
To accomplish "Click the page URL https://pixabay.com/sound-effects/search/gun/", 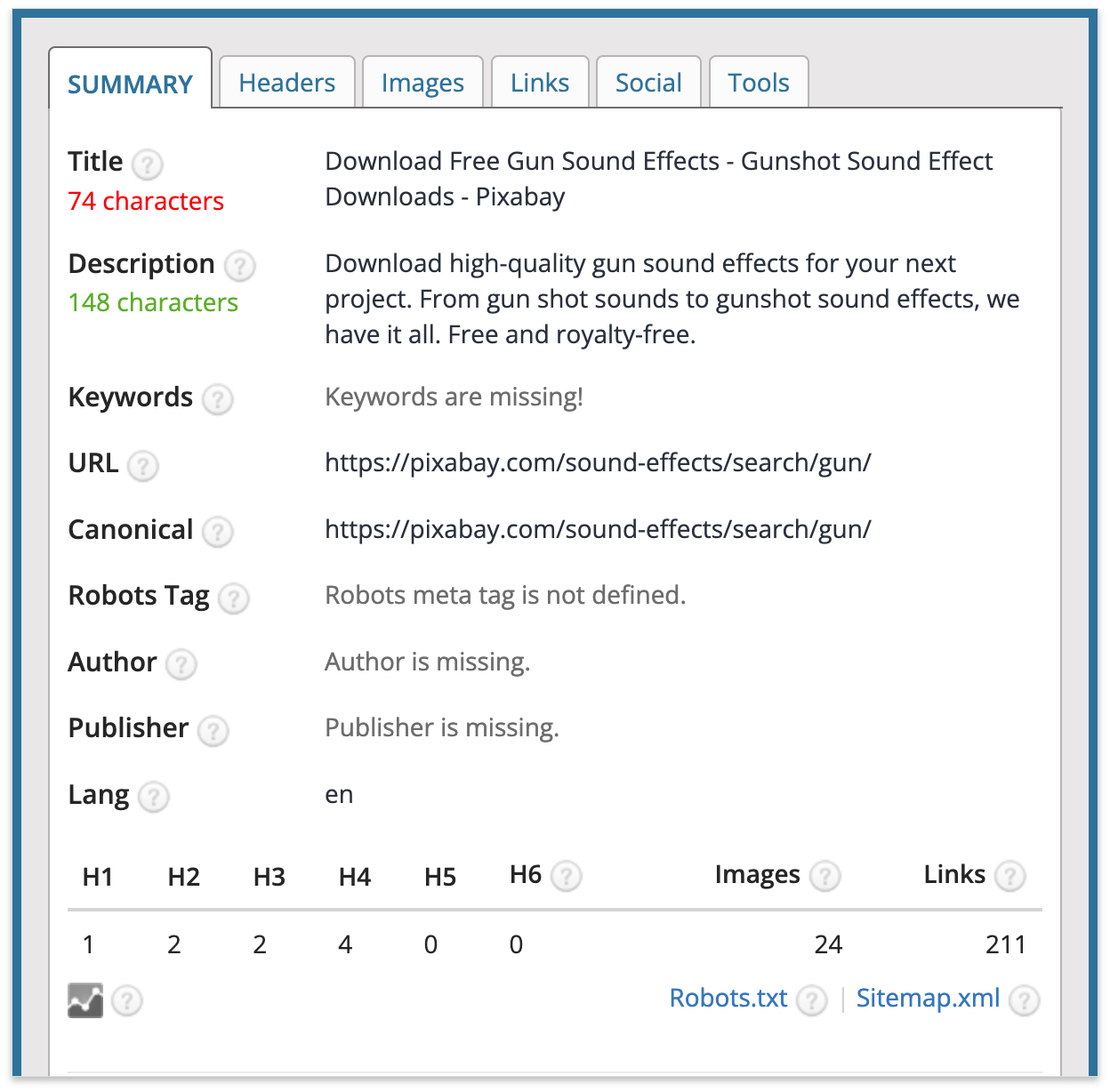I will pyautogui.click(x=598, y=462).
